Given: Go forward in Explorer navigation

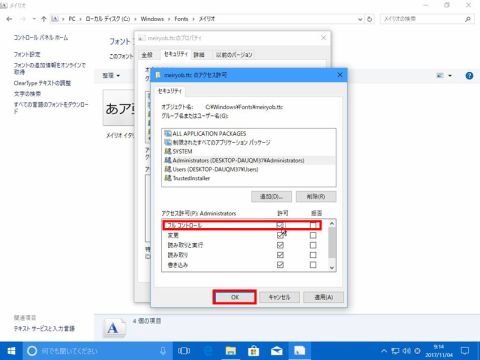Looking at the screenshot, I should pos(23,19).
